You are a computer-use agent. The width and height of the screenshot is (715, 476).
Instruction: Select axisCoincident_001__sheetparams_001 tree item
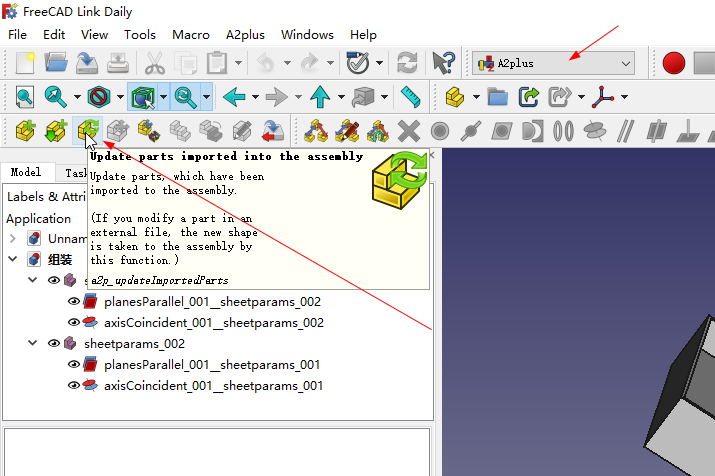click(x=213, y=385)
